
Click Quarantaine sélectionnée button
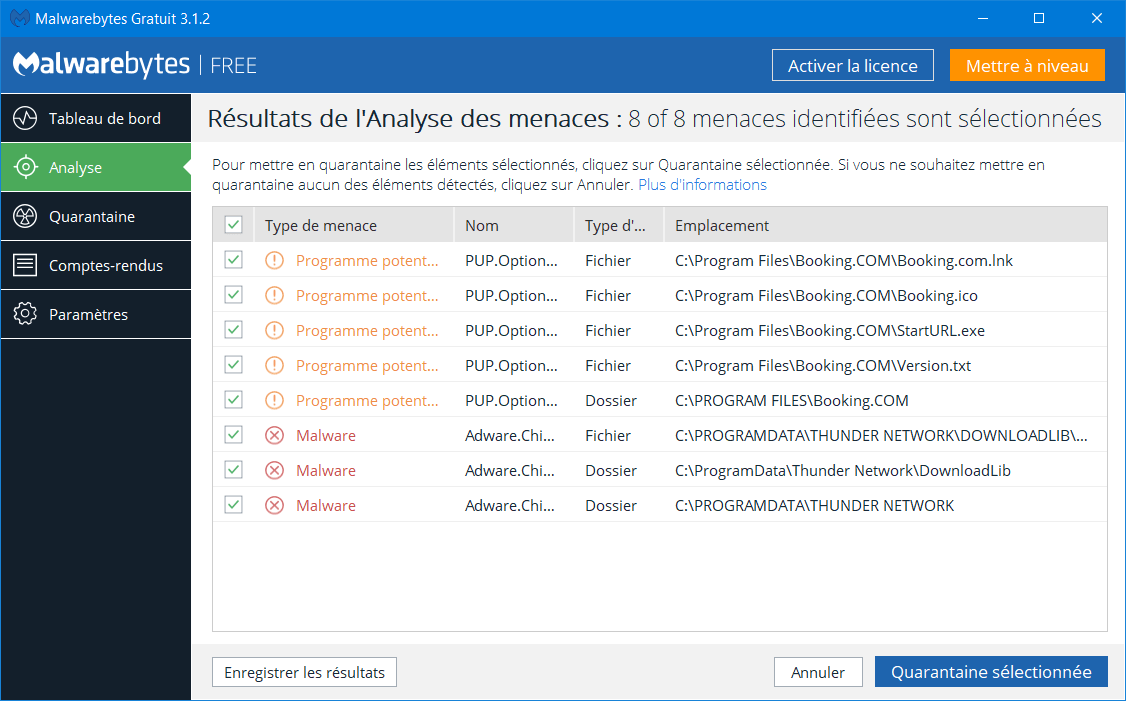(x=991, y=672)
